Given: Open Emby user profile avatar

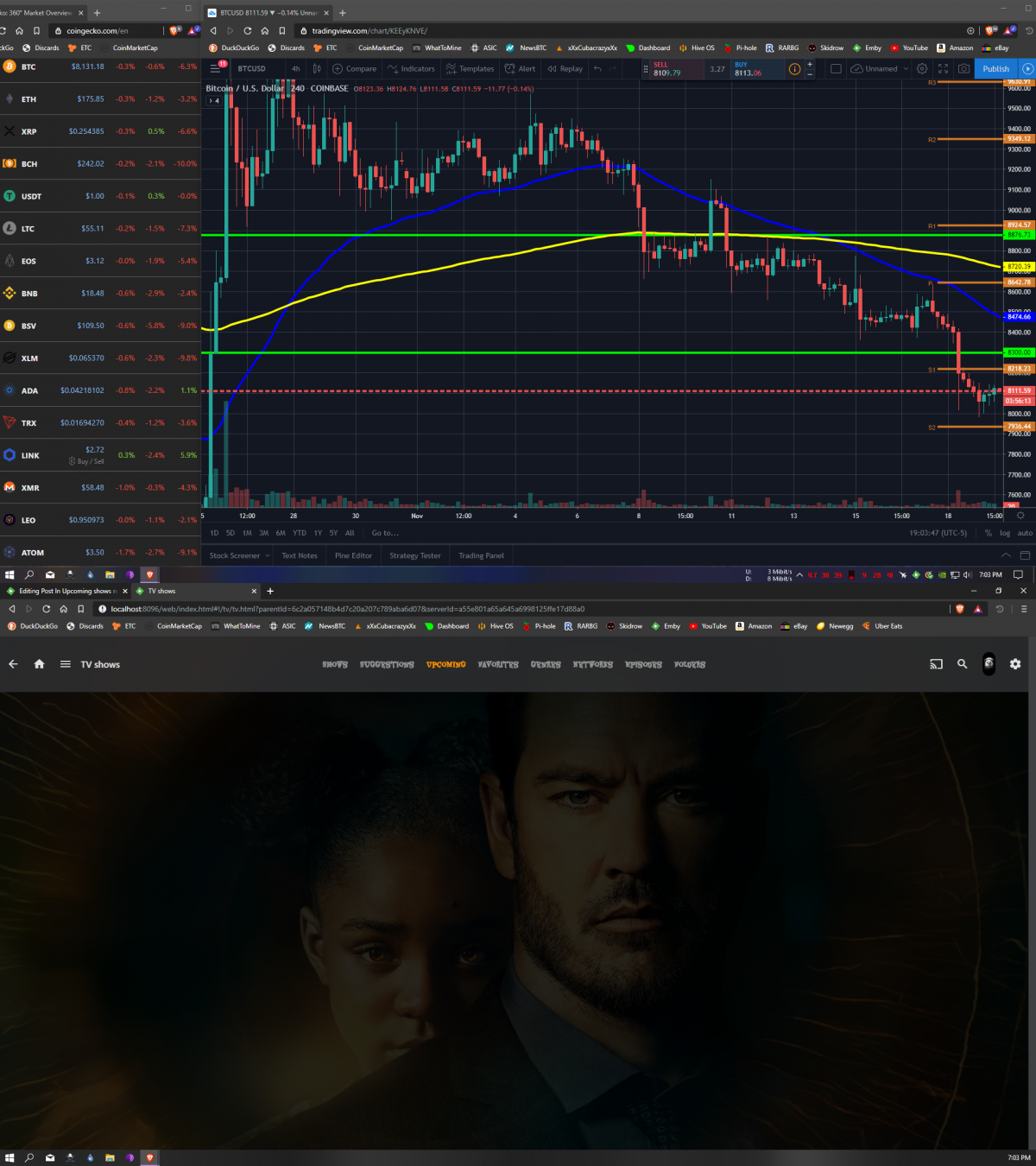Looking at the screenshot, I should [x=989, y=663].
